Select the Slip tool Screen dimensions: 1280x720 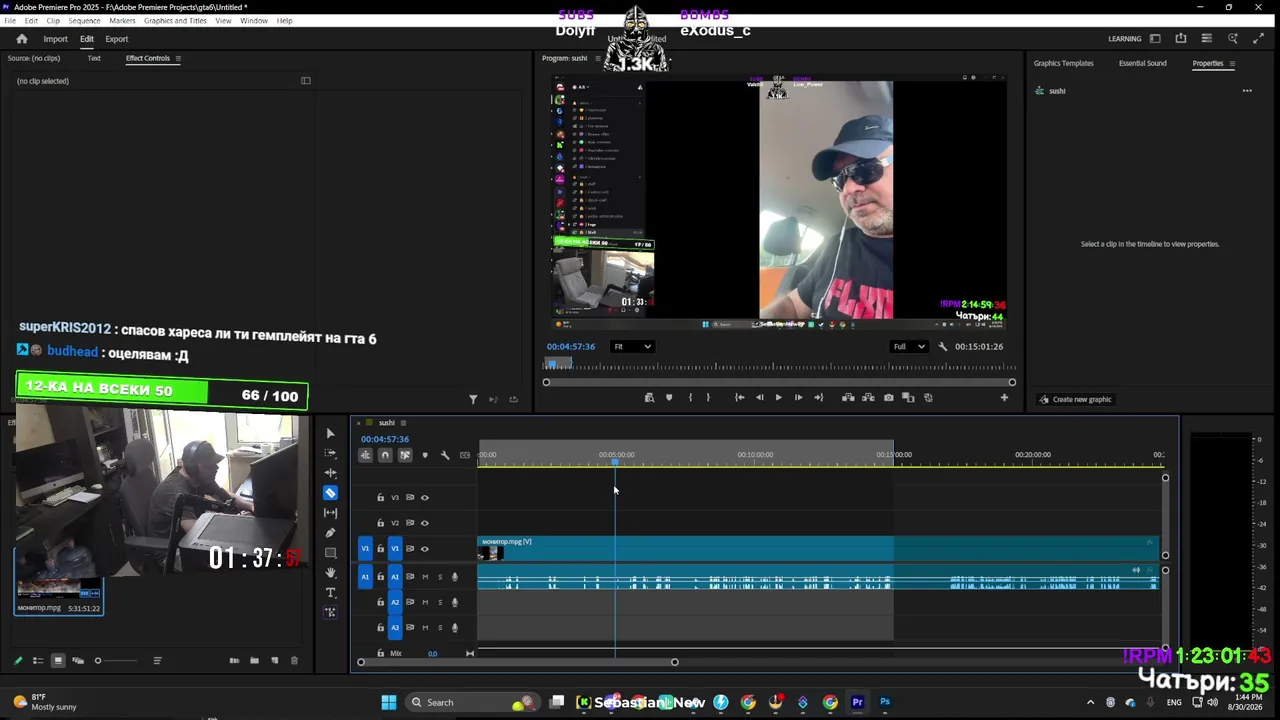click(x=331, y=513)
